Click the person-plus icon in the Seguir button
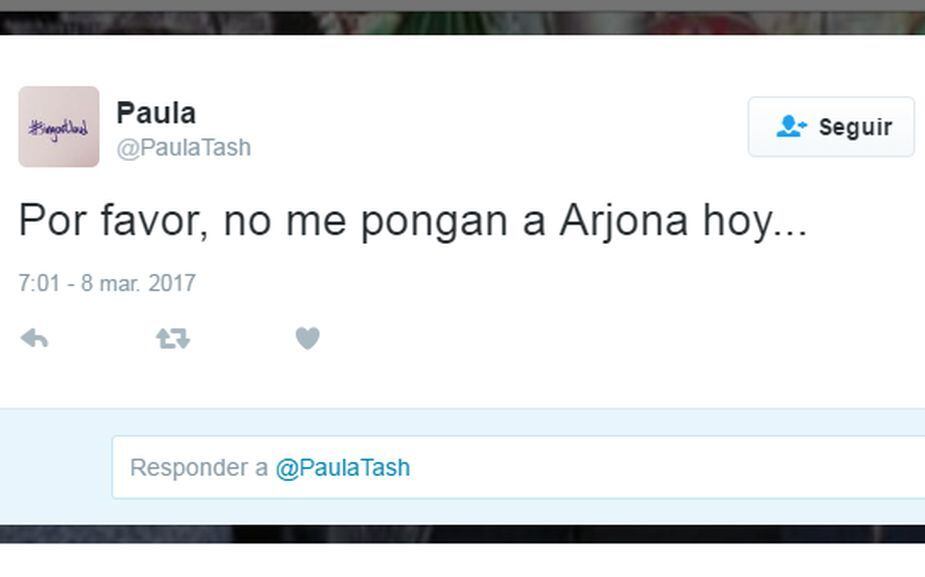Image resolution: width=925 pixels, height=577 pixels. 791,126
